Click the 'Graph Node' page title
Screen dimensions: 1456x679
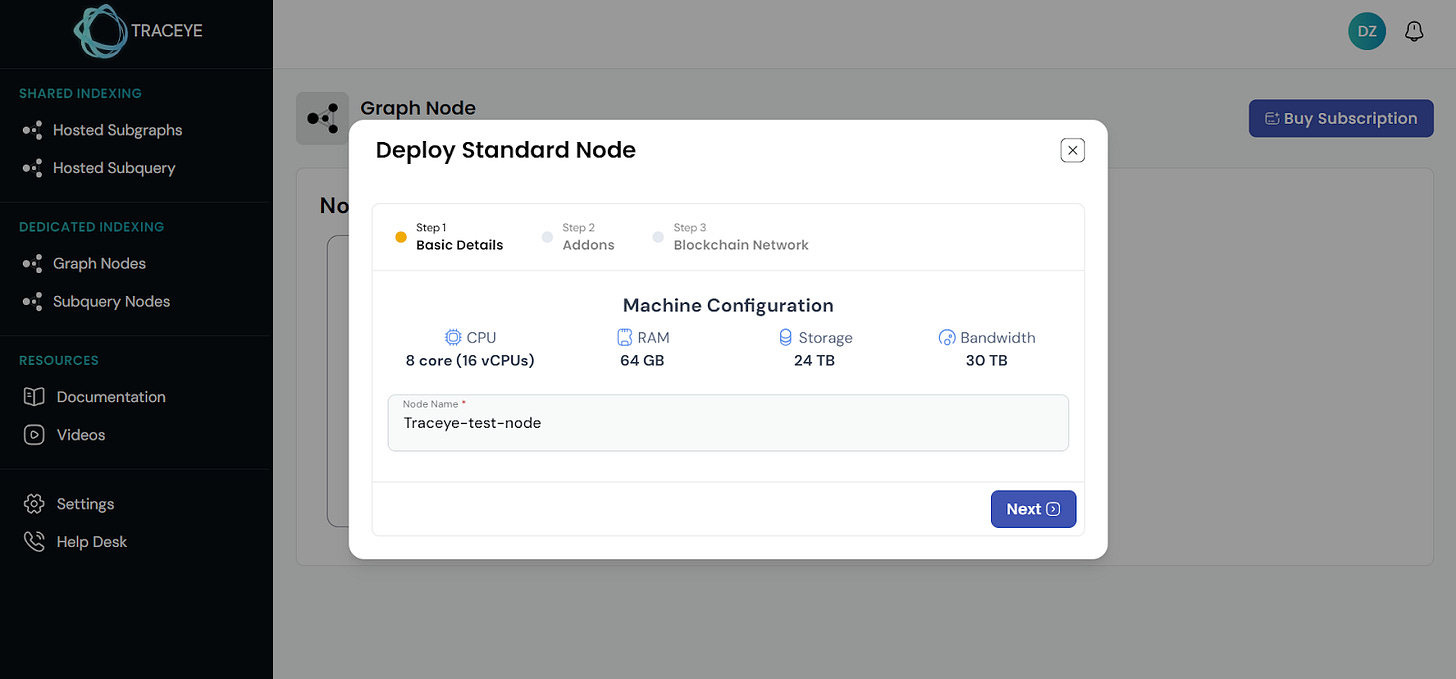tap(418, 108)
